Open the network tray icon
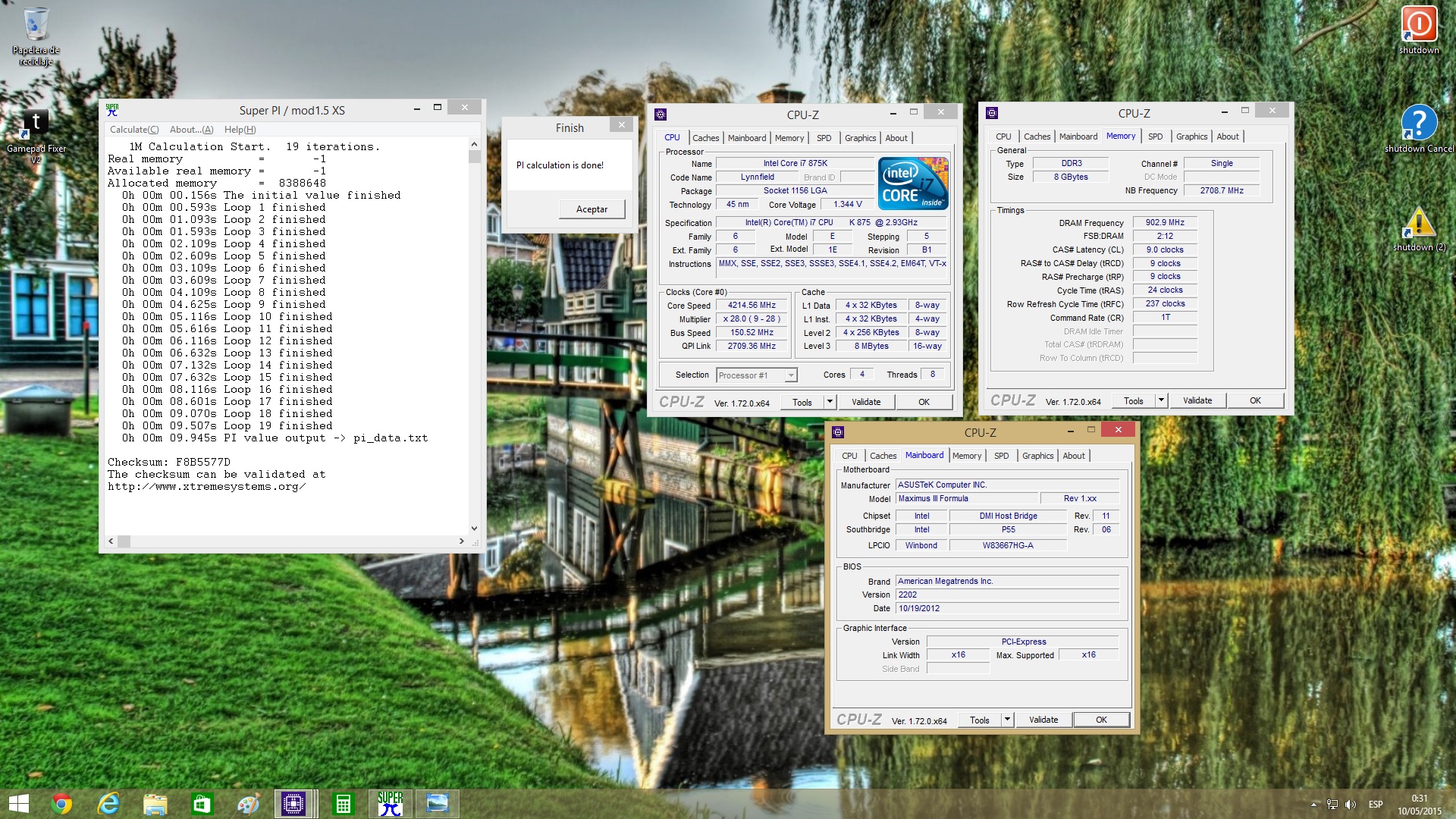The width and height of the screenshot is (1456, 819). click(1332, 805)
